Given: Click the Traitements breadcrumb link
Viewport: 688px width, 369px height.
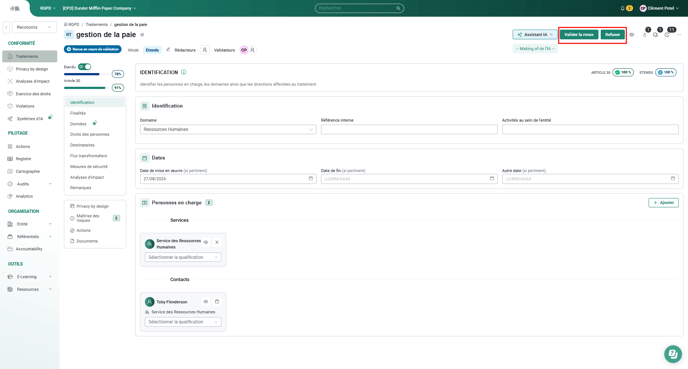Looking at the screenshot, I should [97, 25].
